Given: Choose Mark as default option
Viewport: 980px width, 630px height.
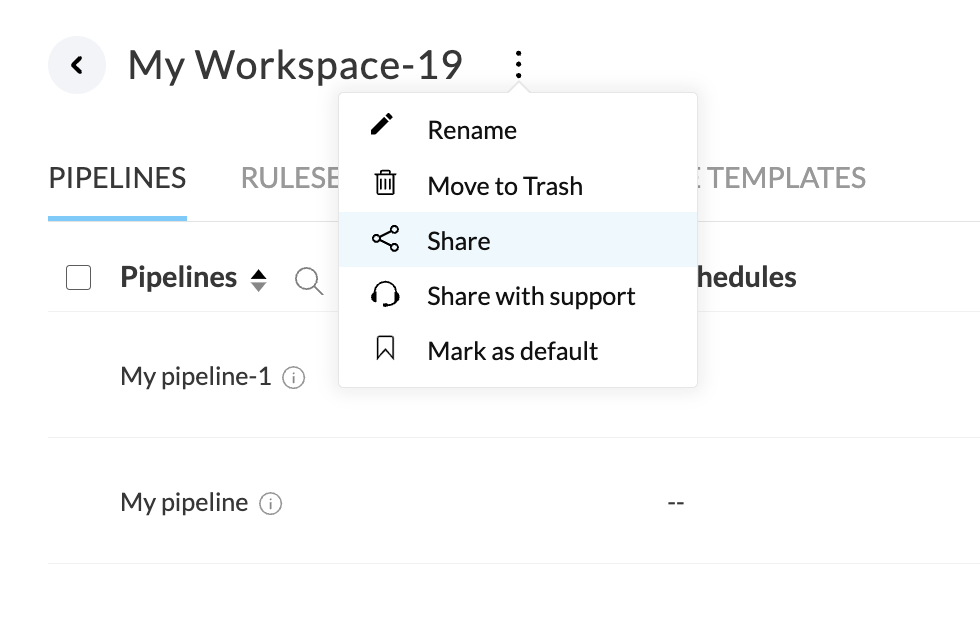Looking at the screenshot, I should coord(513,351).
